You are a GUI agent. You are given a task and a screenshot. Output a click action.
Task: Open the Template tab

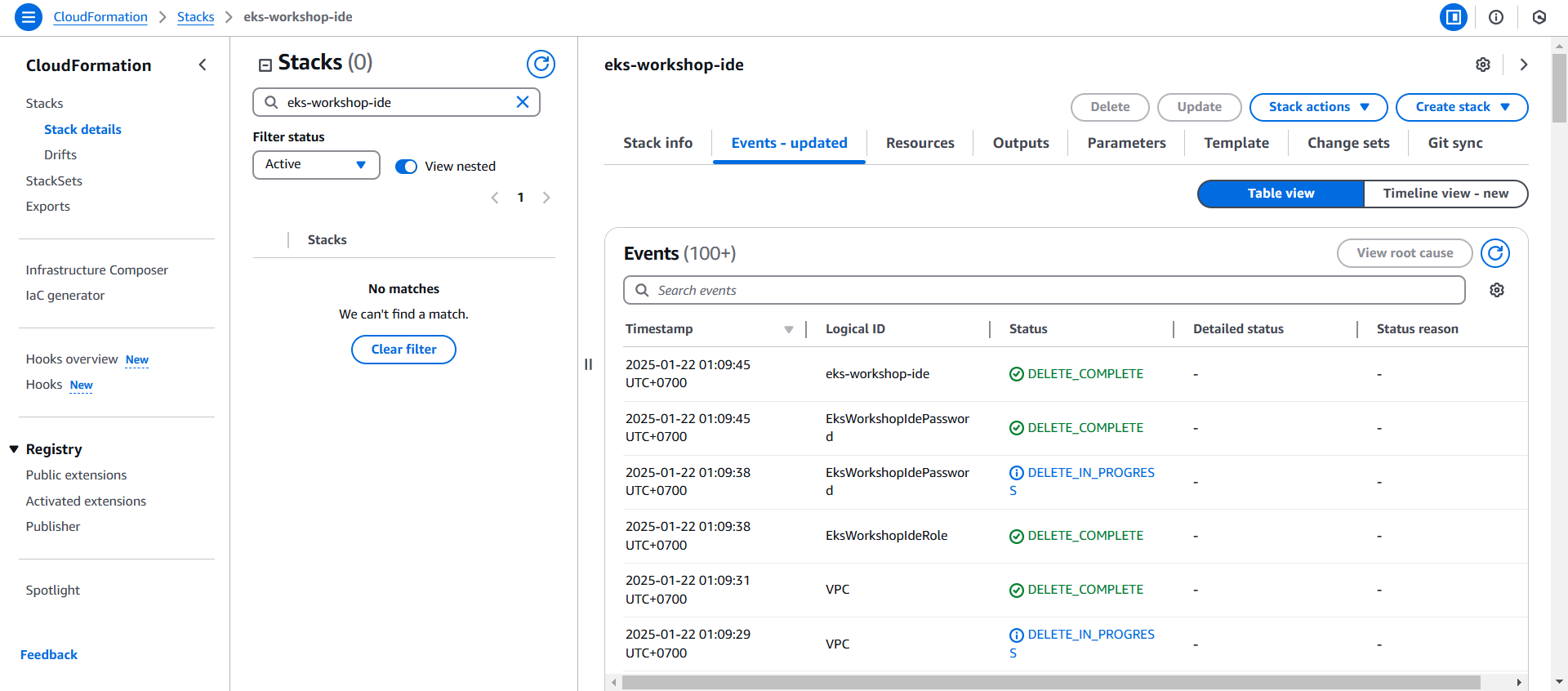point(1236,143)
